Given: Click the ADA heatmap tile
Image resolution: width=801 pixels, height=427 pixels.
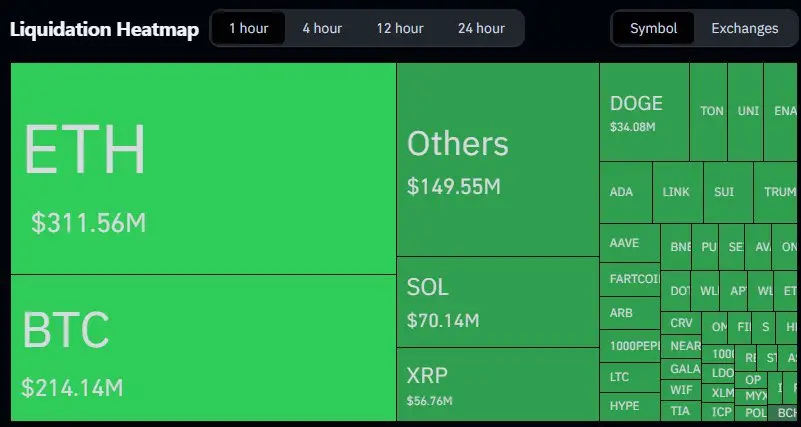Looking at the screenshot, I should coord(621,191).
